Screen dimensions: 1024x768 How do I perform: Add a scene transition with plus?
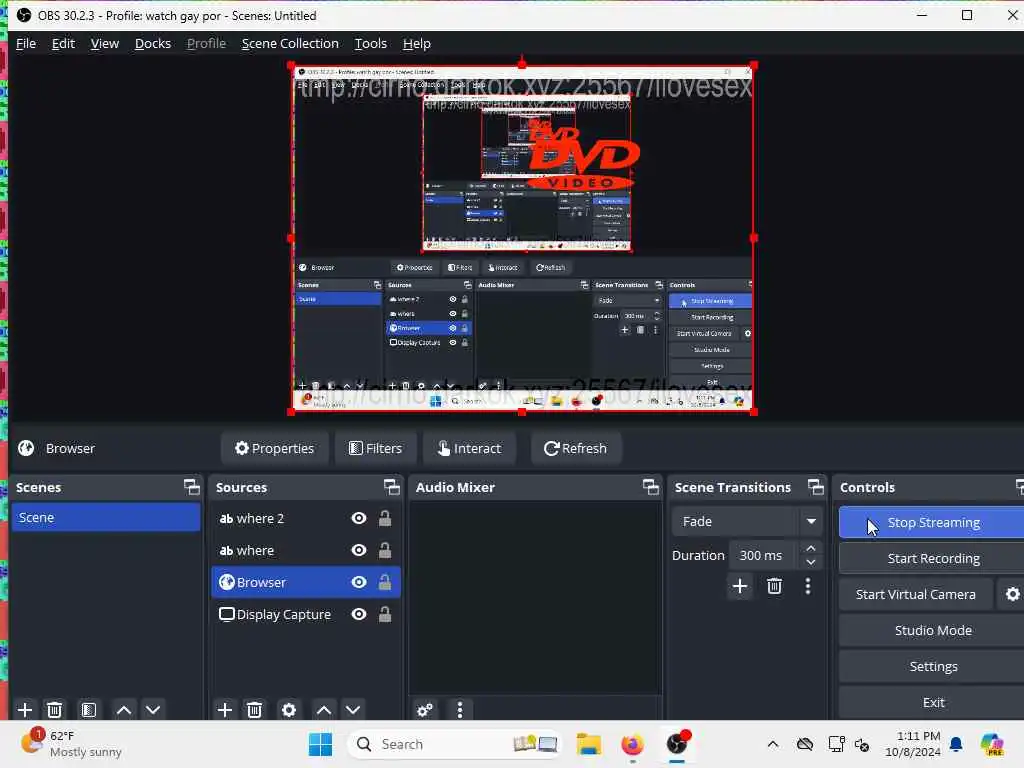740,586
